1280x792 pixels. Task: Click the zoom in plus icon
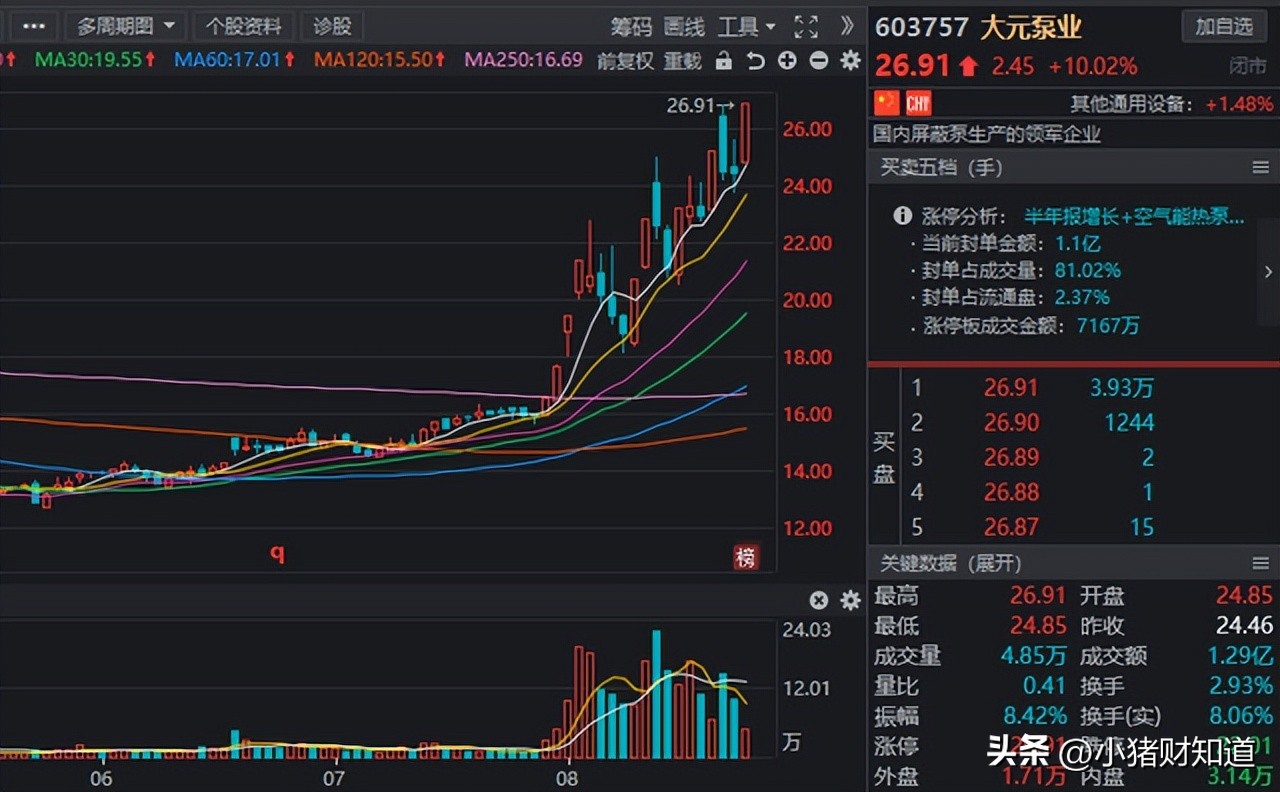tap(787, 61)
